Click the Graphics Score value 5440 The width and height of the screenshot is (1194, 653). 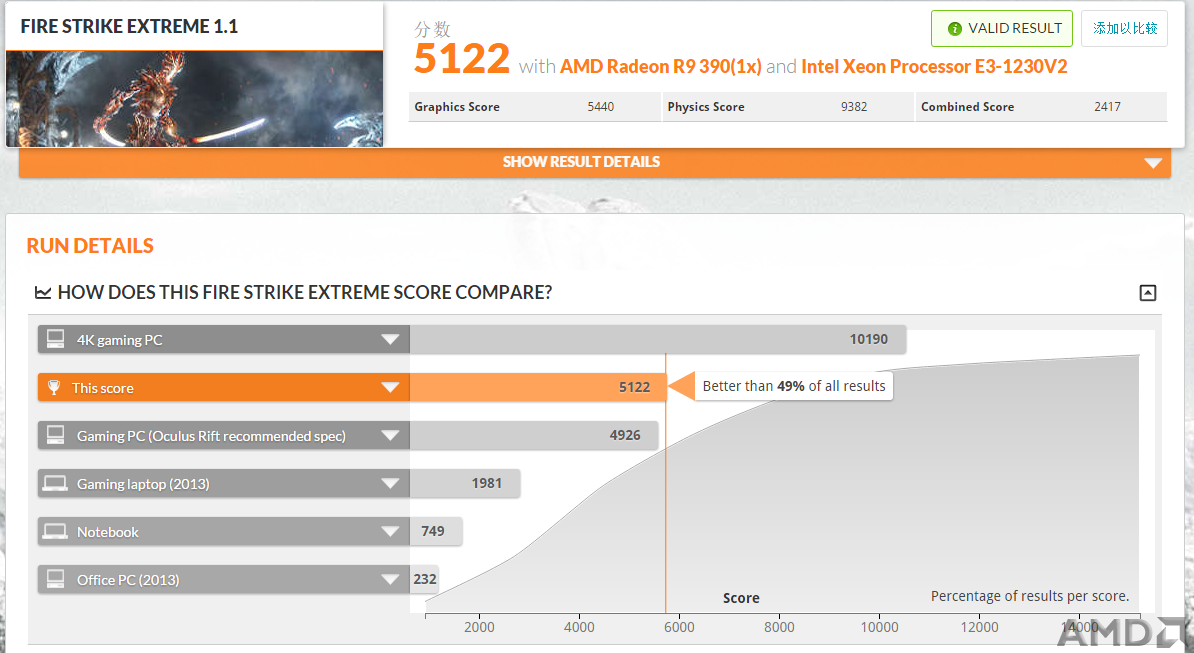601,107
